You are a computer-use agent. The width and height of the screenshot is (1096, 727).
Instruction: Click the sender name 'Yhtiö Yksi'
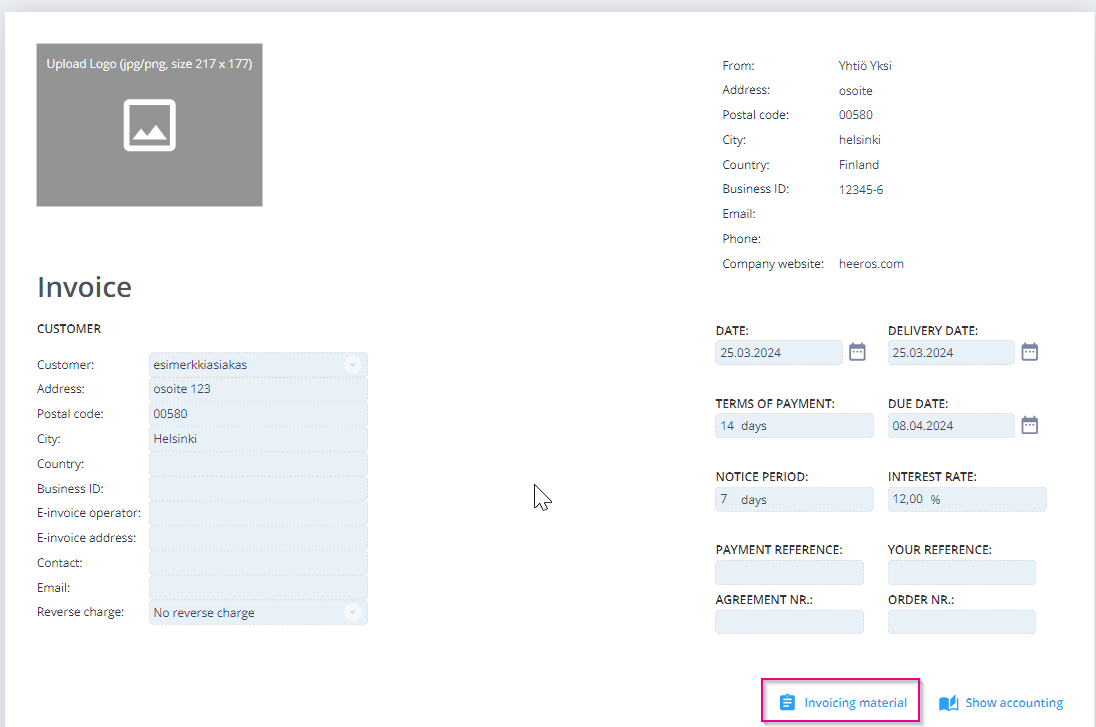click(865, 66)
